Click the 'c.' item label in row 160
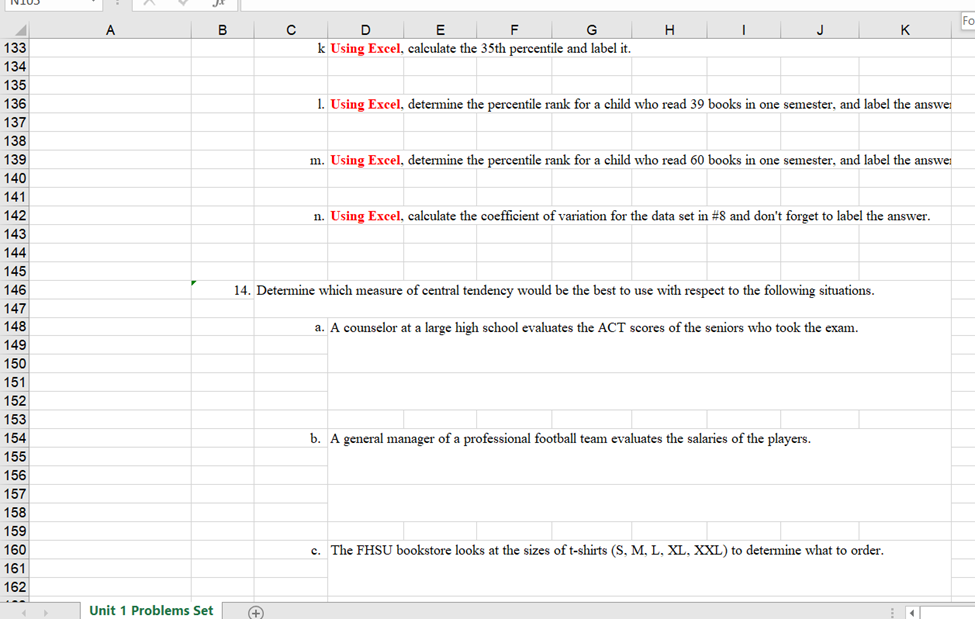The height and width of the screenshot is (619, 975). tap(316, 551)
